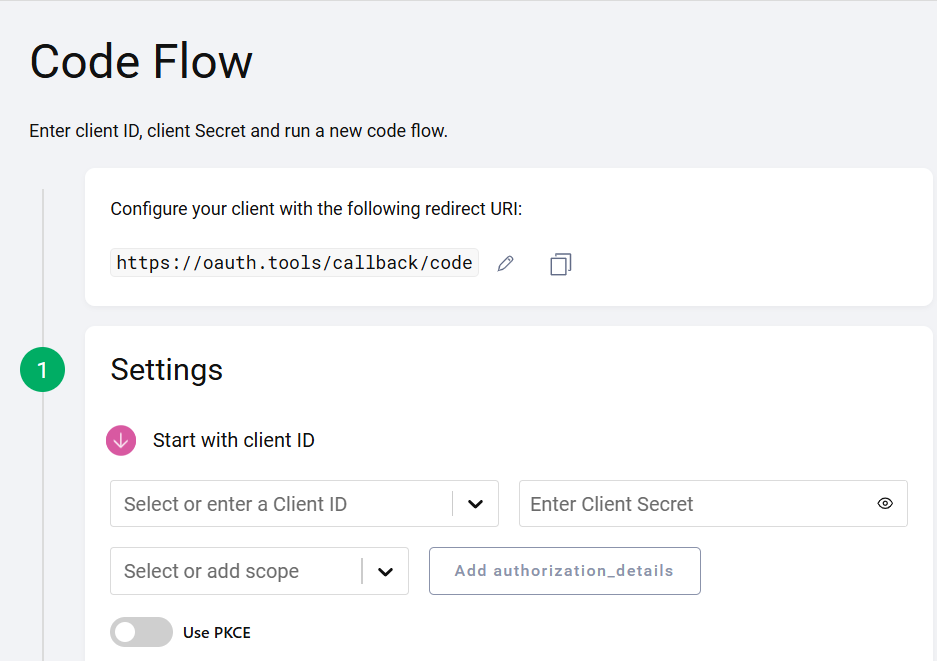Click the Code Flow page title
Image resolution: width=937 pixels, height=661 pixels.
click(141, 62)
